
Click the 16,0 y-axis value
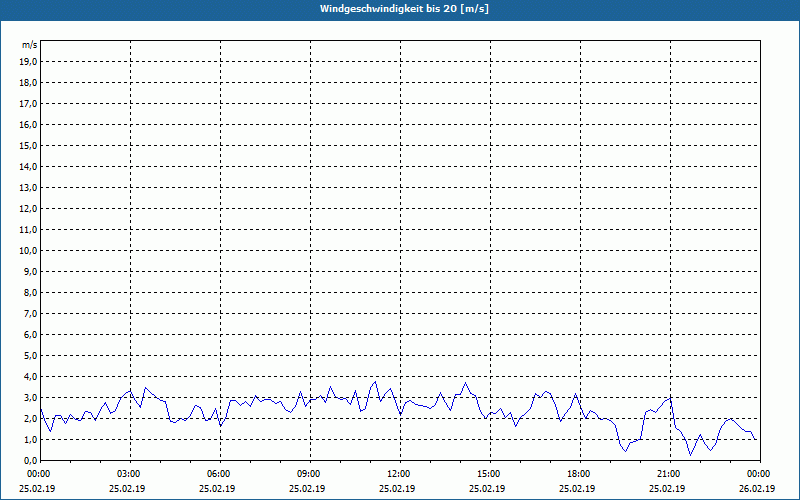[28, 124]
